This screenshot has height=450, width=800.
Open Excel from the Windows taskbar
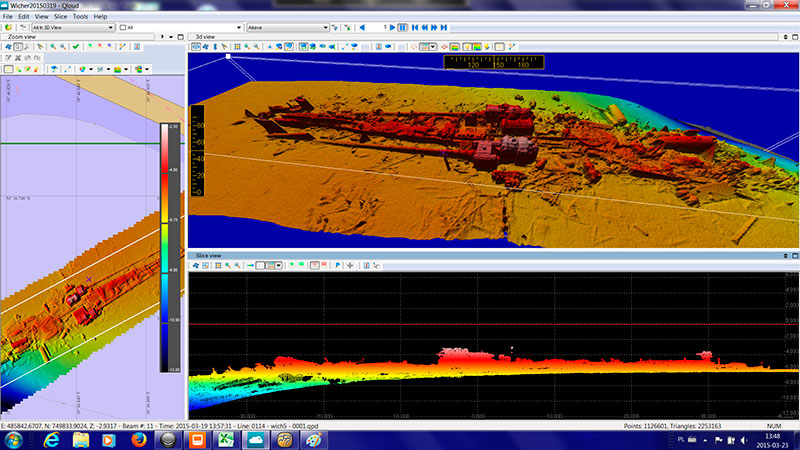click(226, 438)
